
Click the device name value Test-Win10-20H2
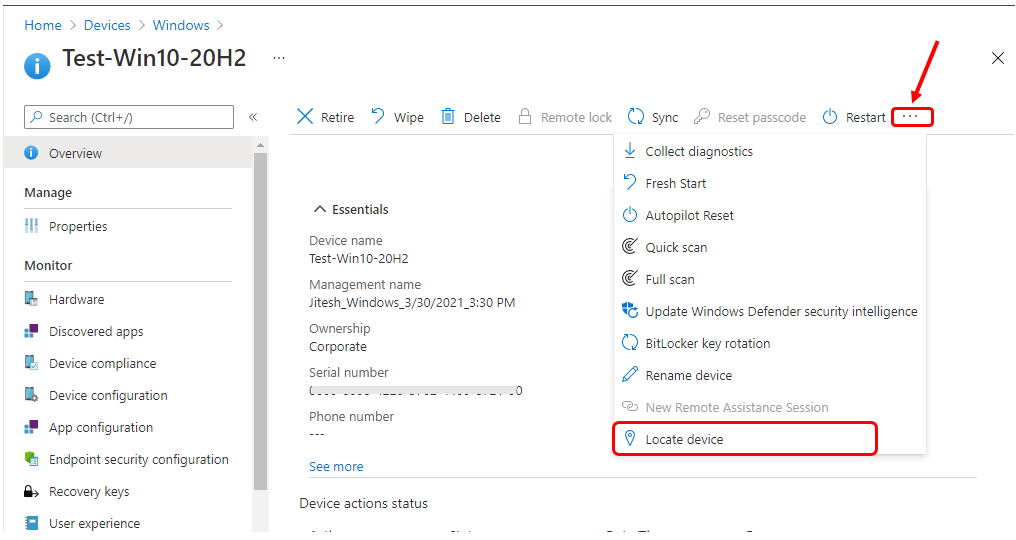358,258
